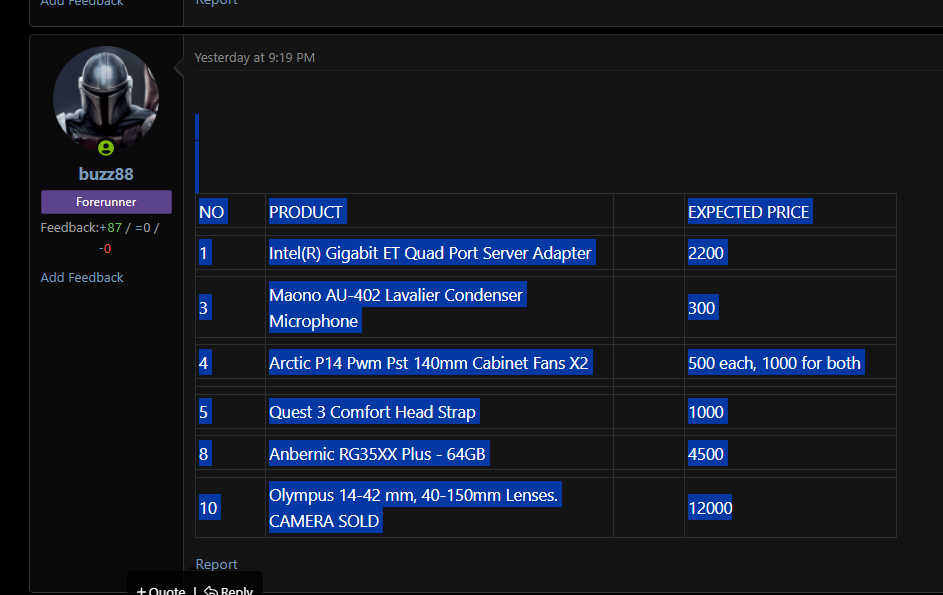This screenshot has height=595, width=943.
Task: Click row number 1 in the table
Action: click(204, 253)
